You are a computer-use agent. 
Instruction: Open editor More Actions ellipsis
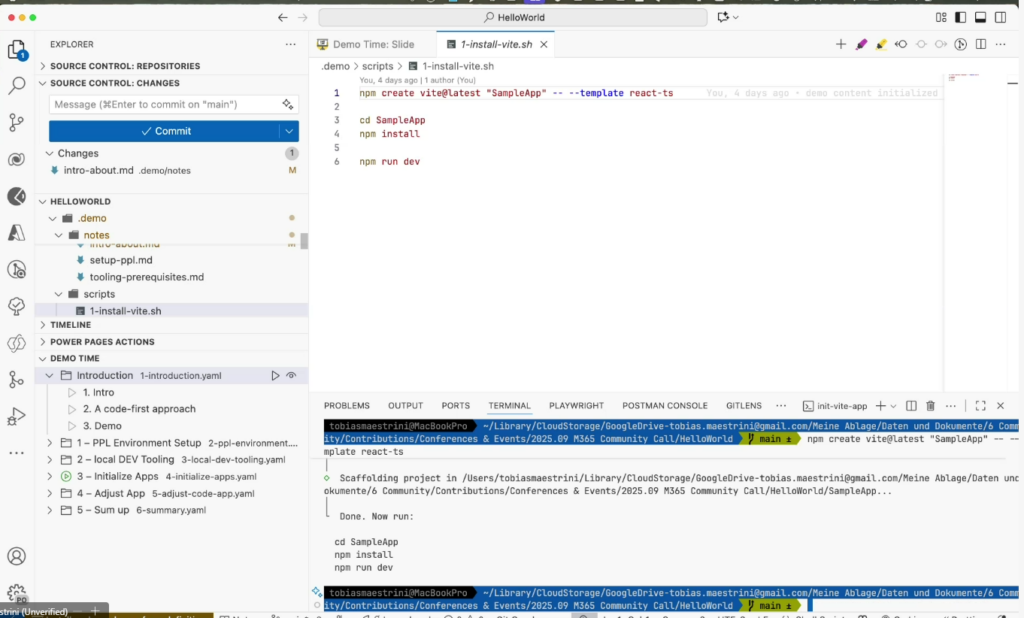click(x=1000, y=44)
